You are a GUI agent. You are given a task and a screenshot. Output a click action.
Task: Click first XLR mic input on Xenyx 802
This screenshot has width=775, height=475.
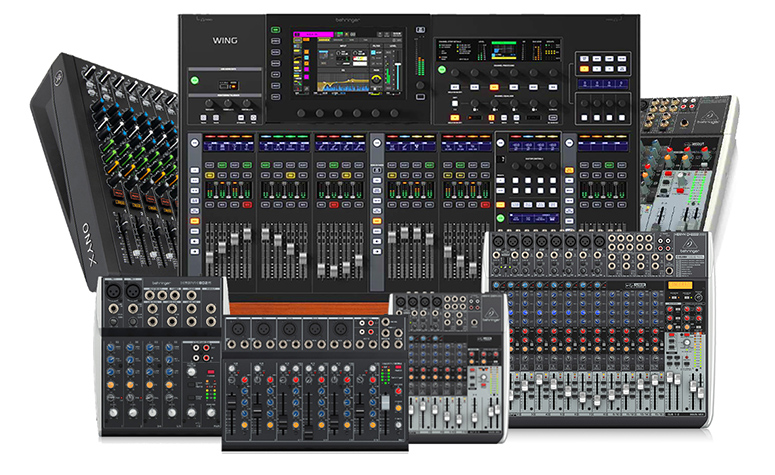113,290
